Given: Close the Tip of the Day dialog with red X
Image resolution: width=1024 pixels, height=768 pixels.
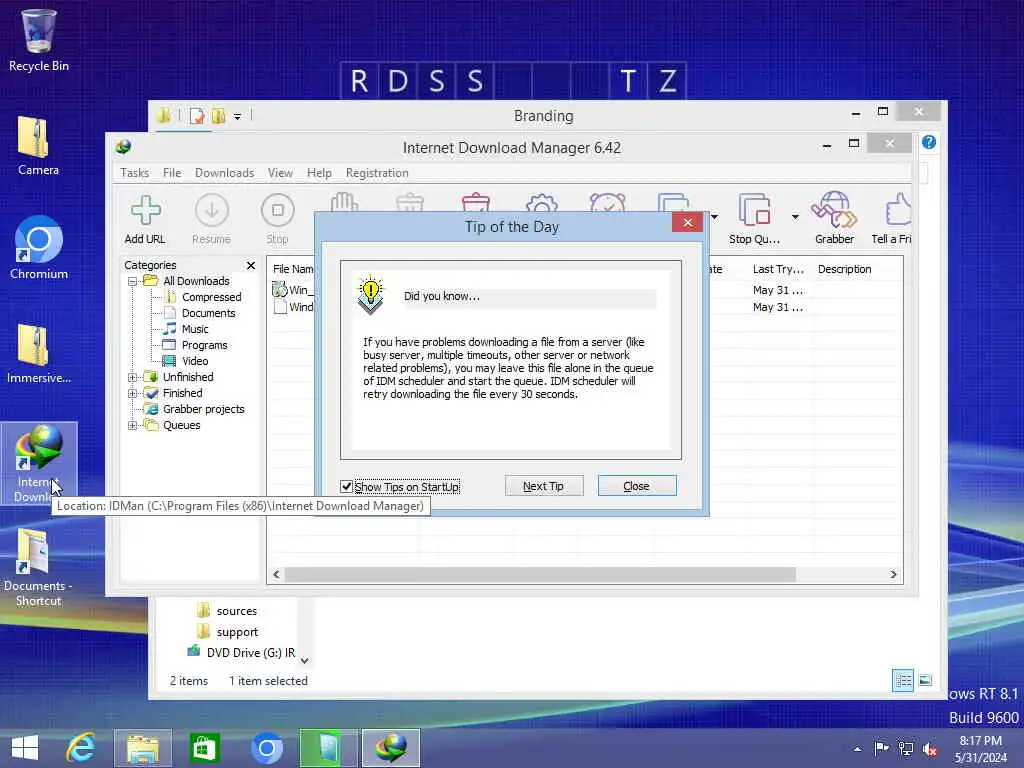Looking at the screenshot, I should 687,223.
